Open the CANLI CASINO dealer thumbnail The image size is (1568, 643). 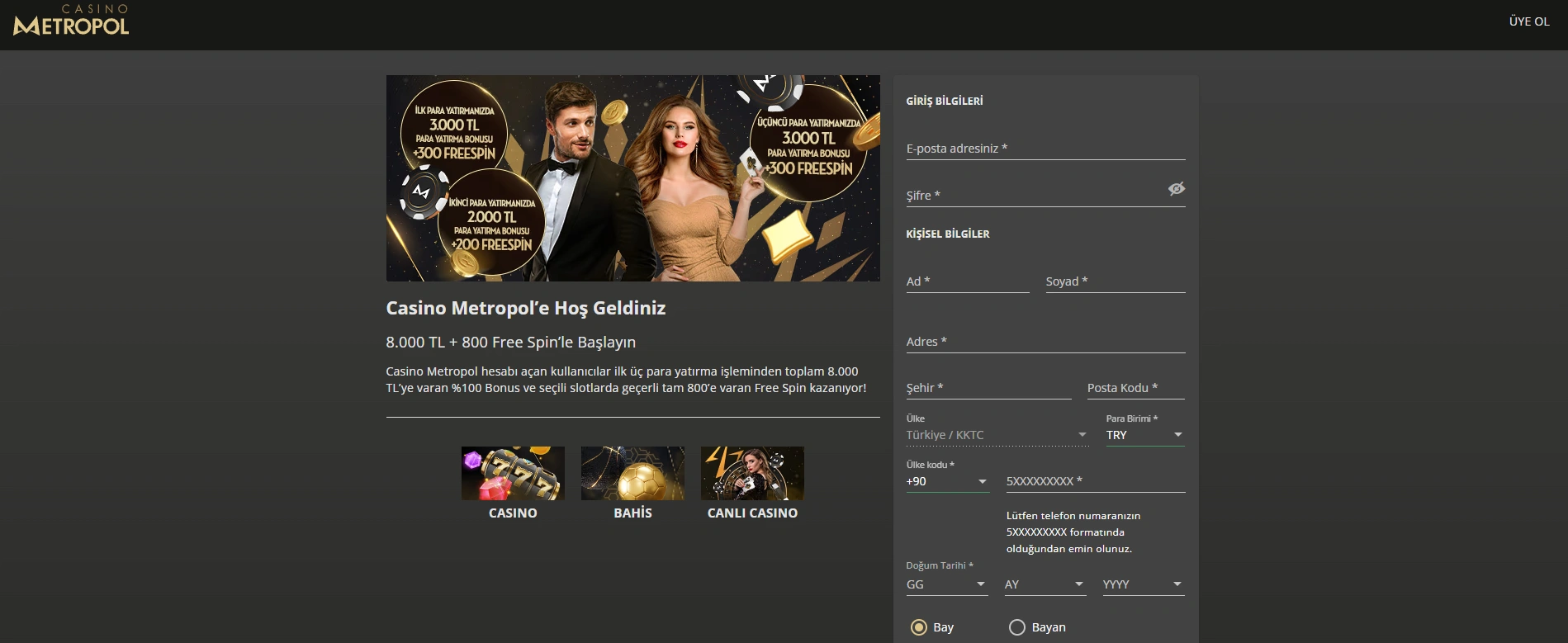pyautogui.click(x=752, y=473)
